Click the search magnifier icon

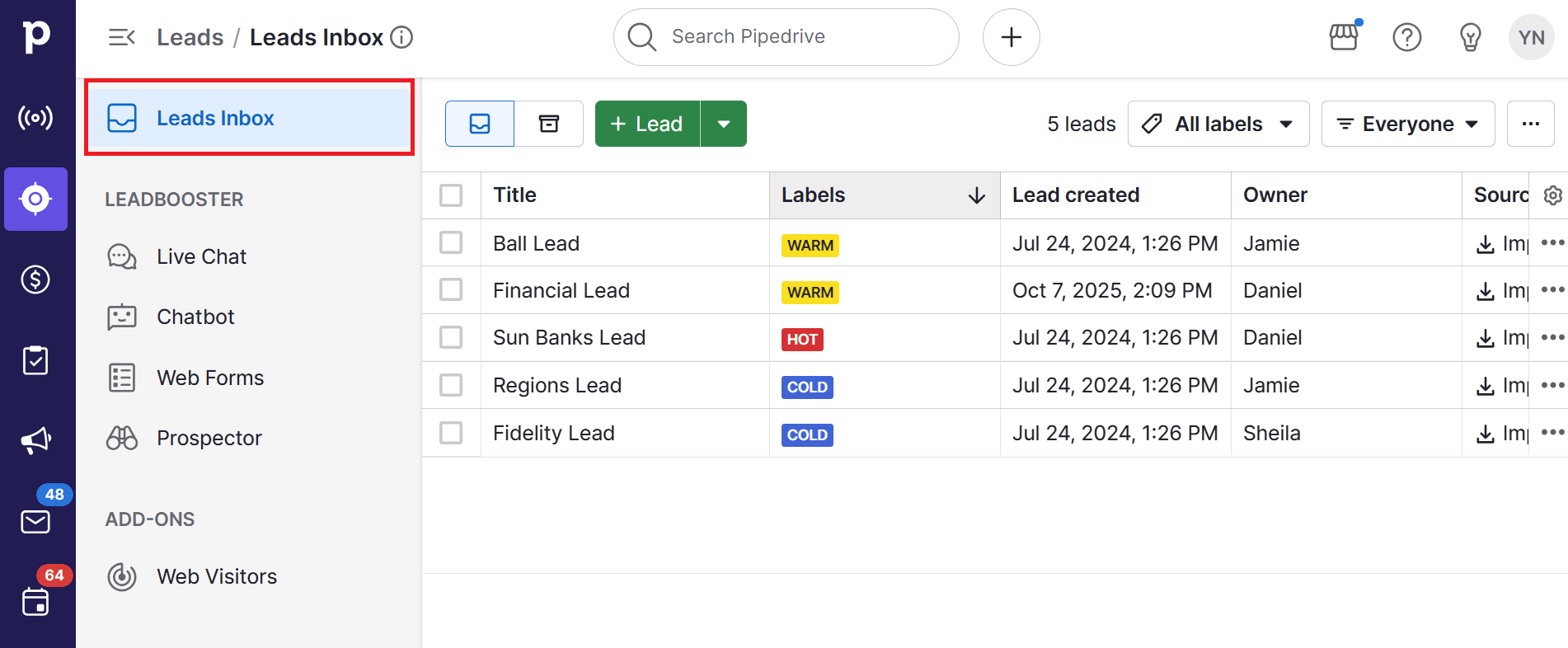[641, 37]
